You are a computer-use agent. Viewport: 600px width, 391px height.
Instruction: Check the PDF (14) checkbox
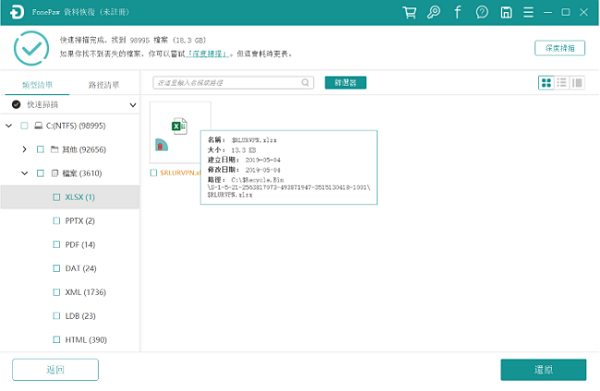(56, 244)
